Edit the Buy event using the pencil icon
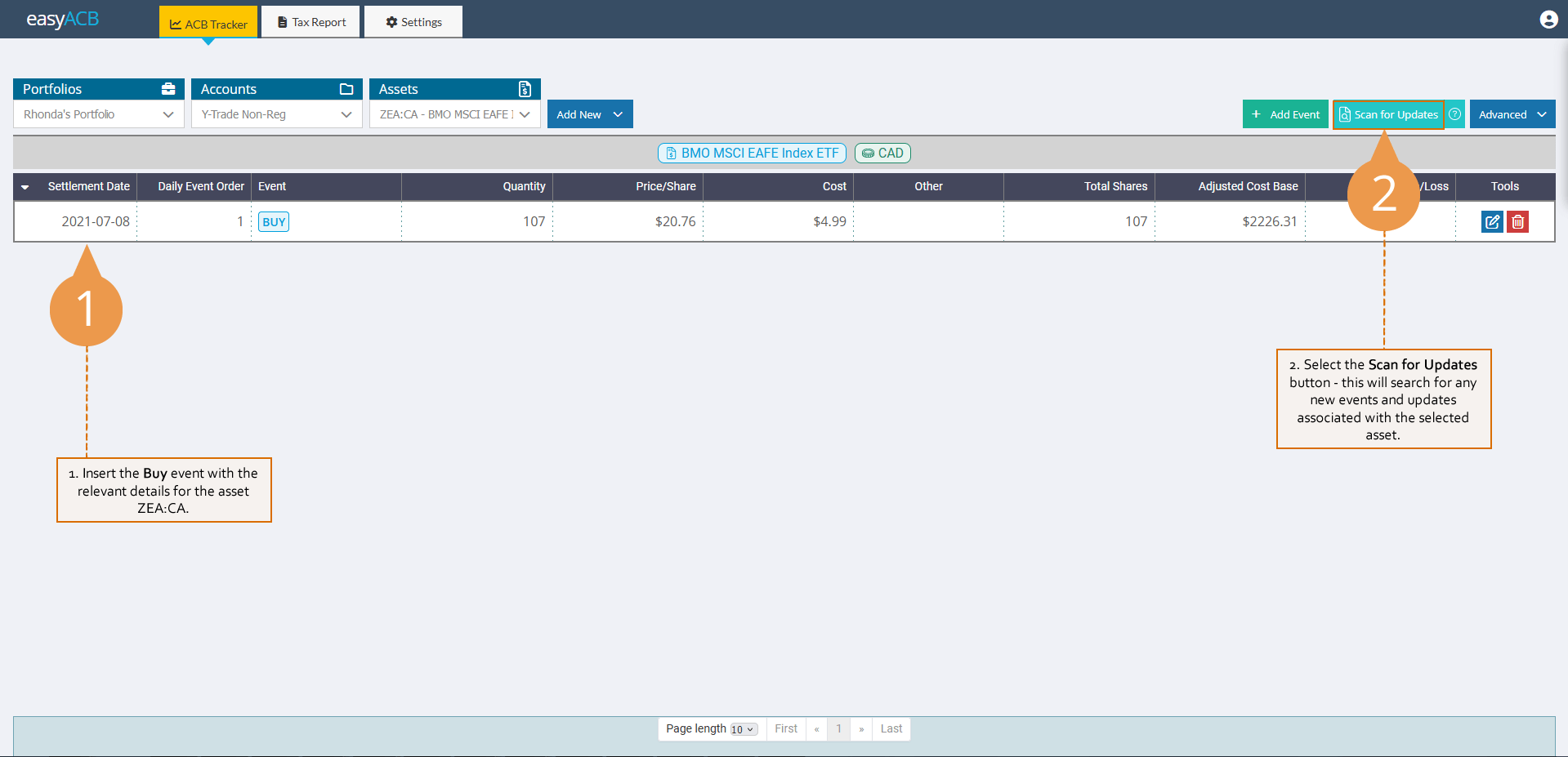Image resolution: width=1568 pixels, height=757 pixels. (x=1492, y=221)
